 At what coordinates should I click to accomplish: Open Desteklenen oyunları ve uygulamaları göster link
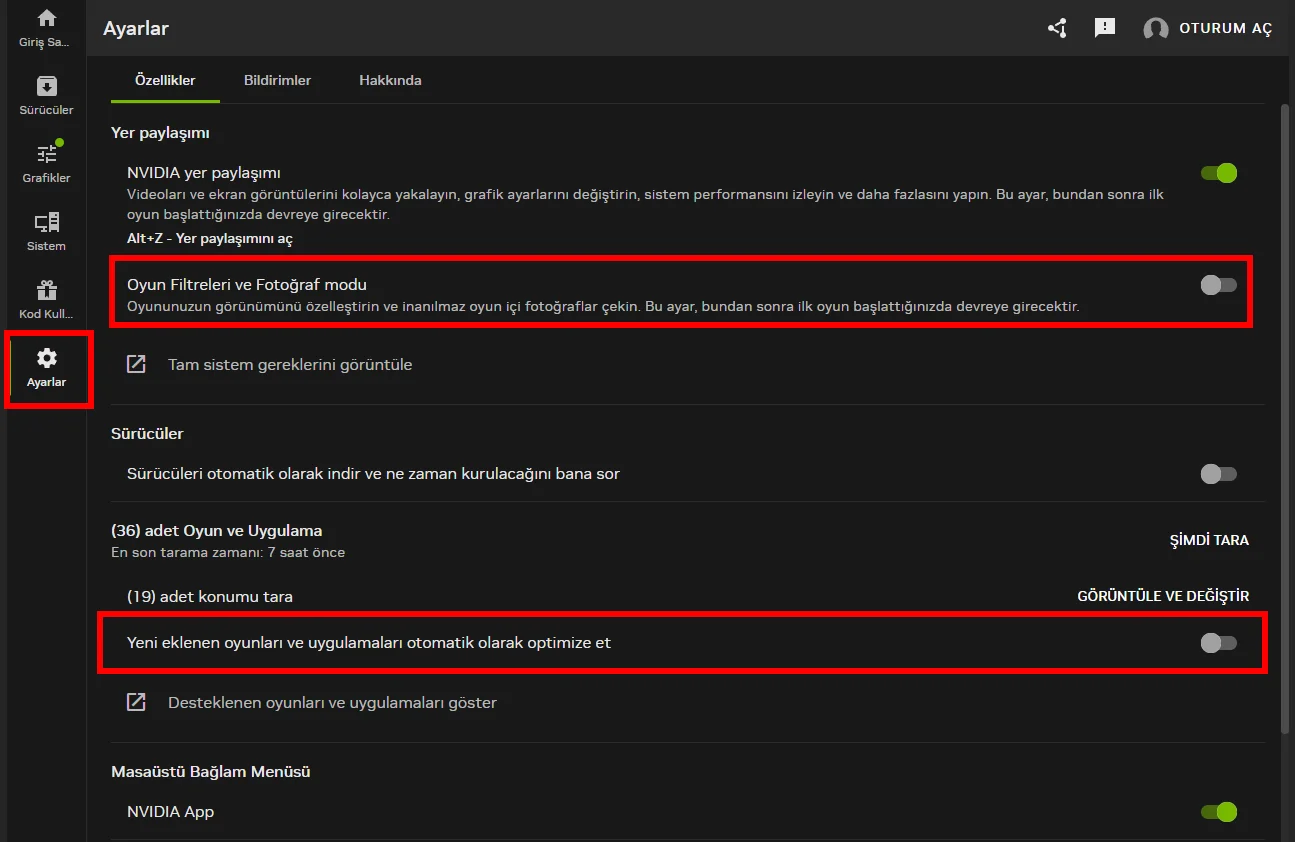pyautogui.click(x=332, y=702)
